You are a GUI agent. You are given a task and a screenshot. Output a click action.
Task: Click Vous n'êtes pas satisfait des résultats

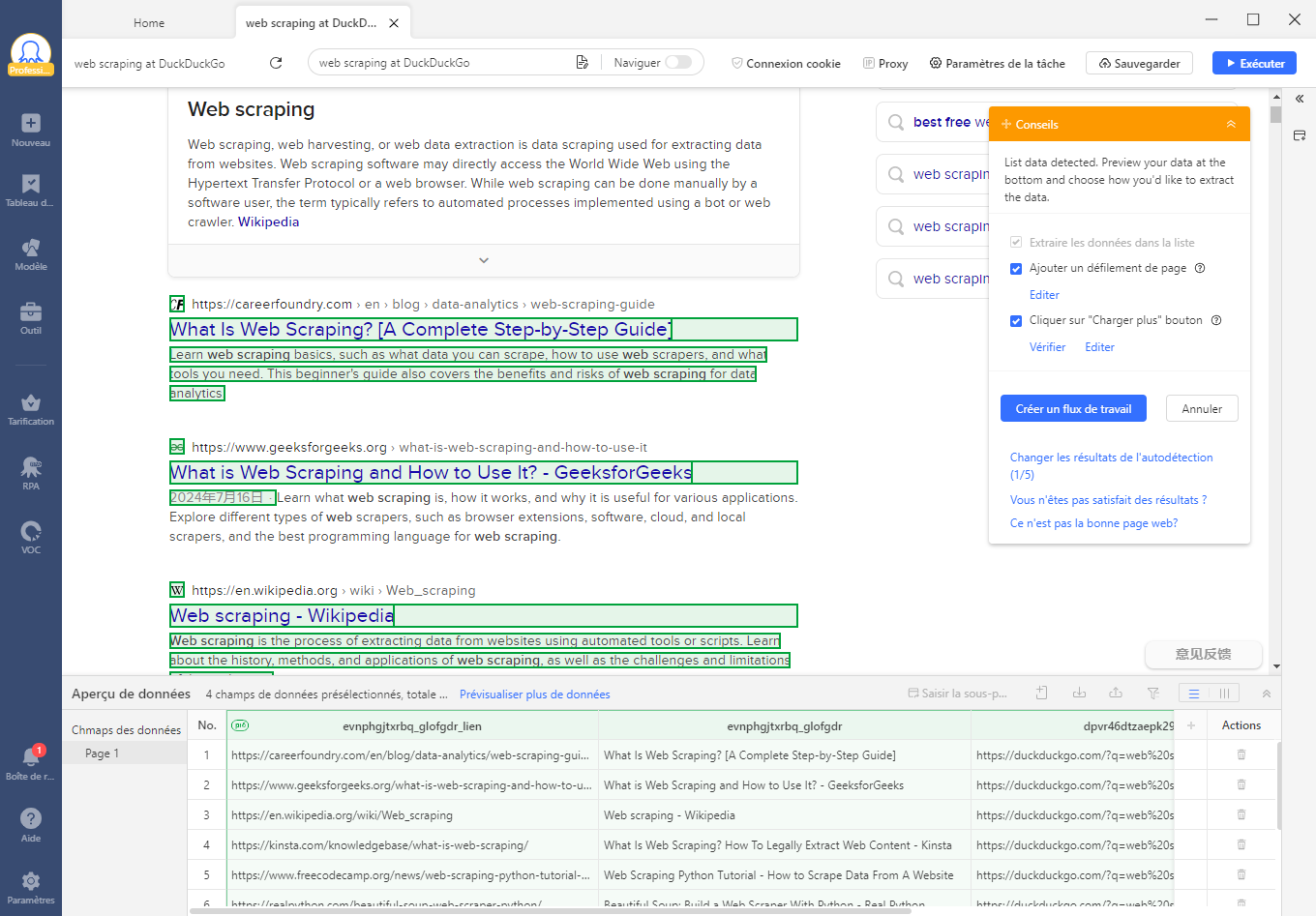tap(1108, 500)
